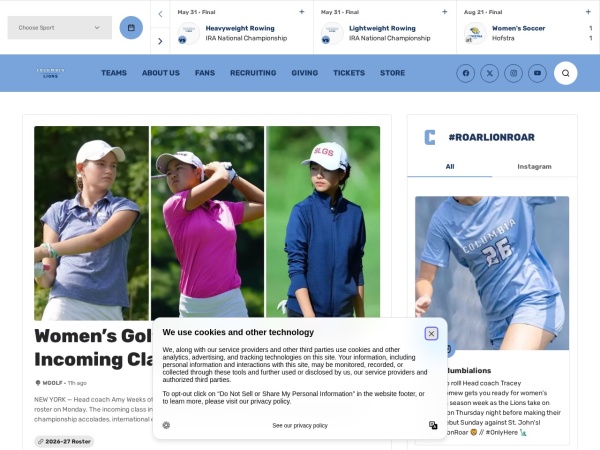The width and height of the screenshot is (600, 450).
Task: Click the Columbia C logo beside #ROARLIONROAR
Action: coord(430,137)
